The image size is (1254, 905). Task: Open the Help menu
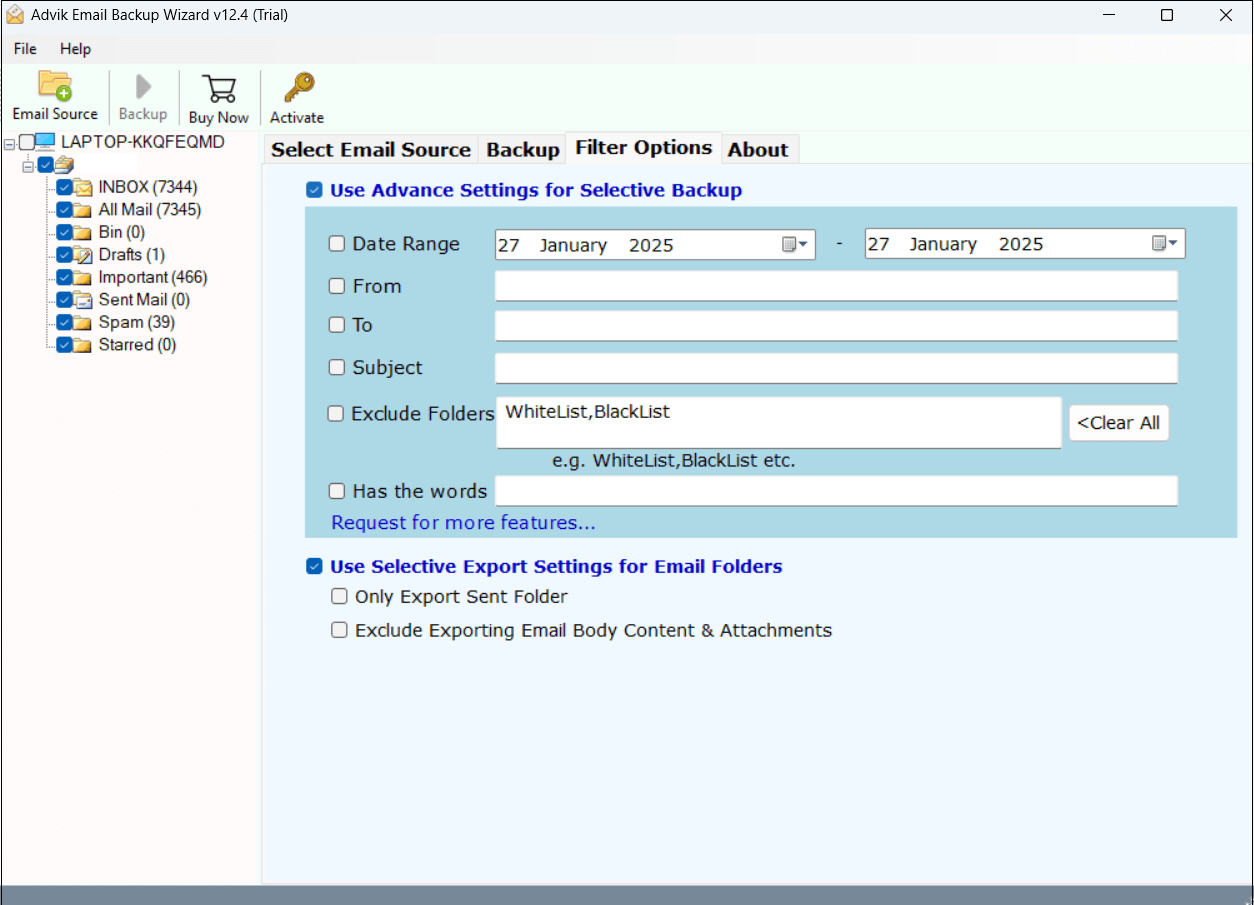coord(75,48)
